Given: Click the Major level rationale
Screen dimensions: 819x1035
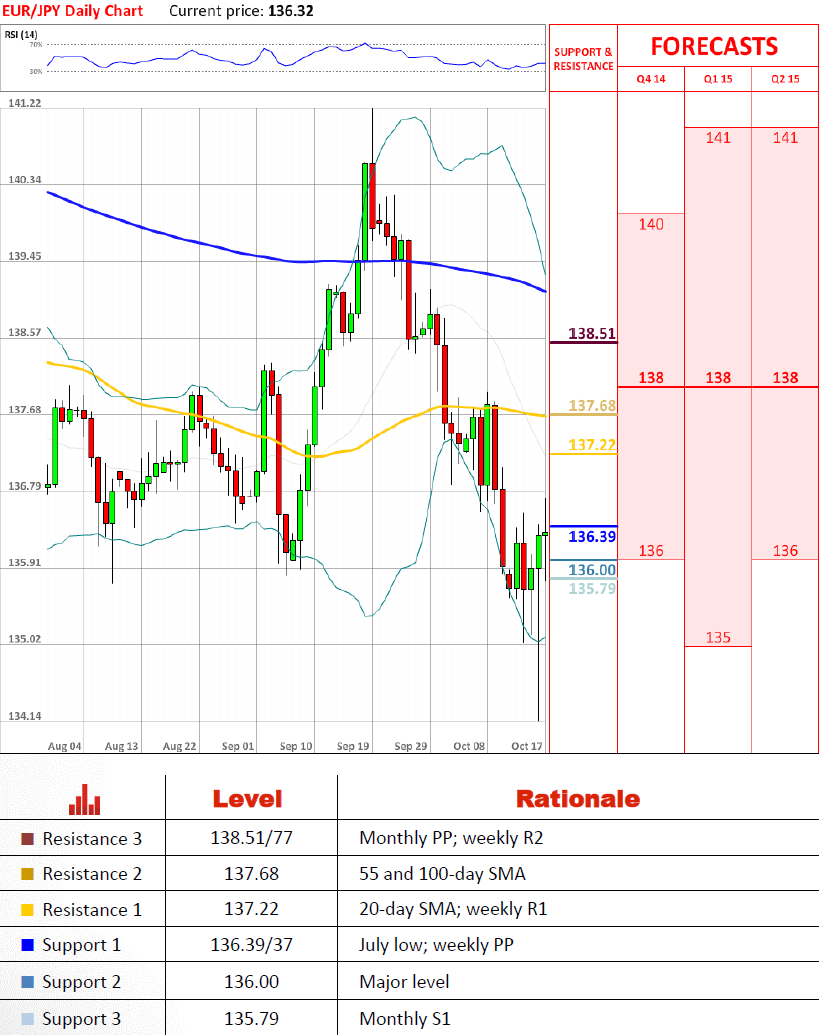Looking at the screenshot, I should 404,982.
